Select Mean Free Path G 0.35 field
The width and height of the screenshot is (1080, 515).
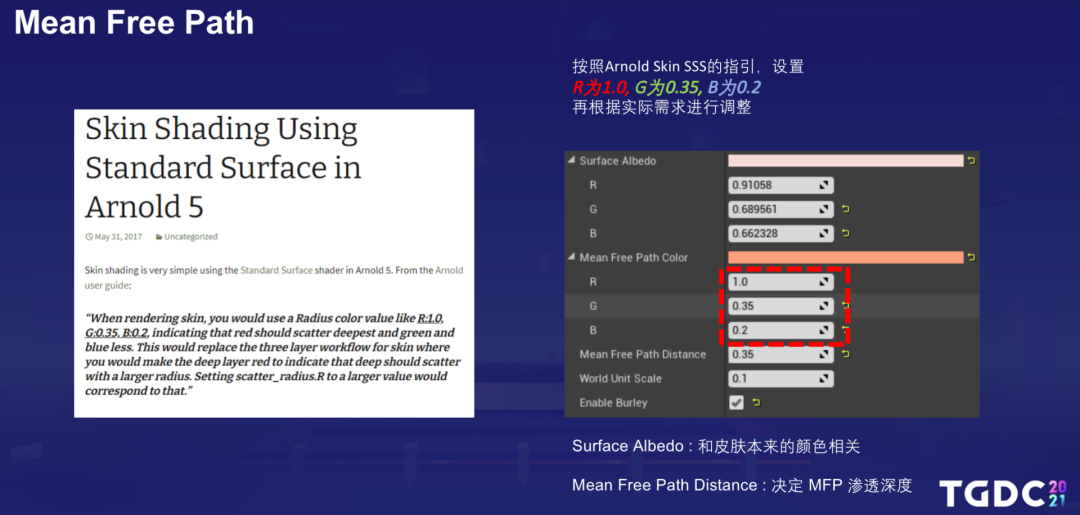tap(781, 306)
